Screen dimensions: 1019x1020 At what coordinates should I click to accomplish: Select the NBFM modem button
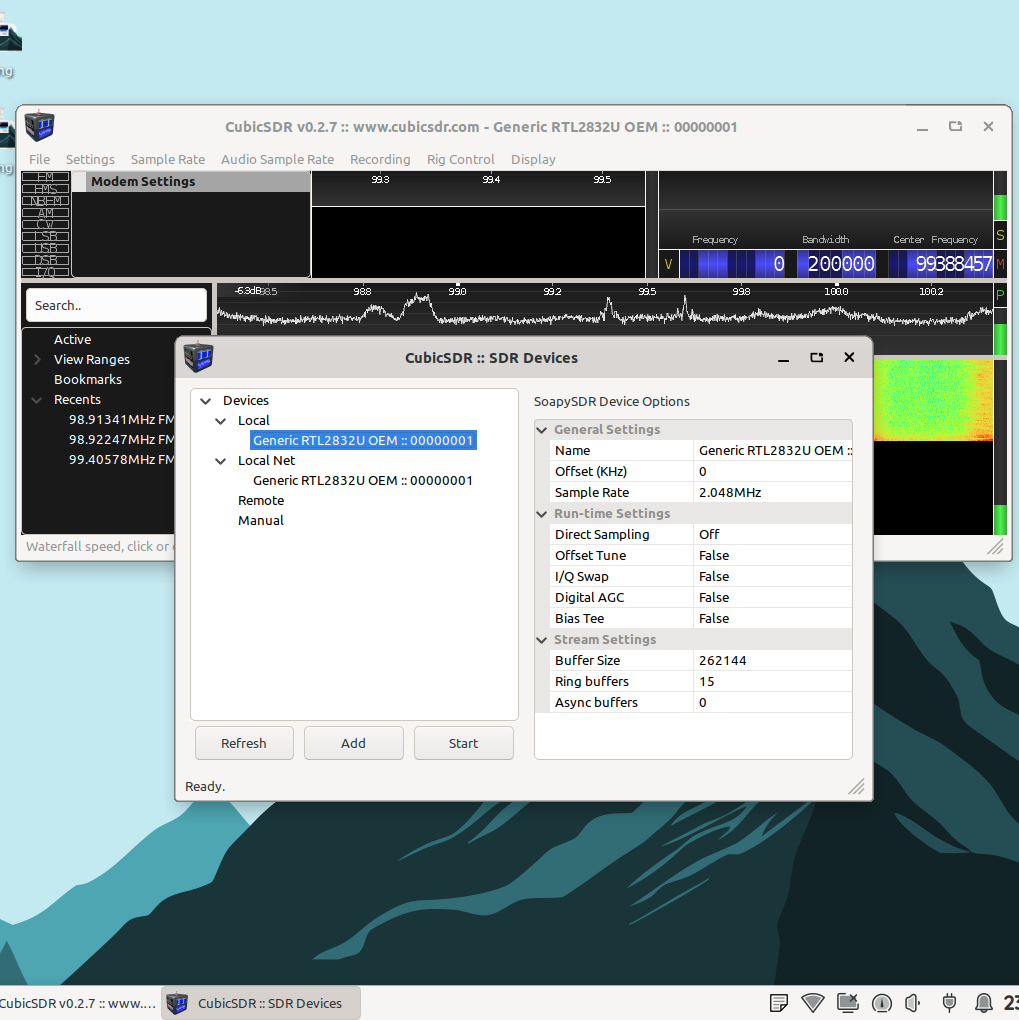46,201
